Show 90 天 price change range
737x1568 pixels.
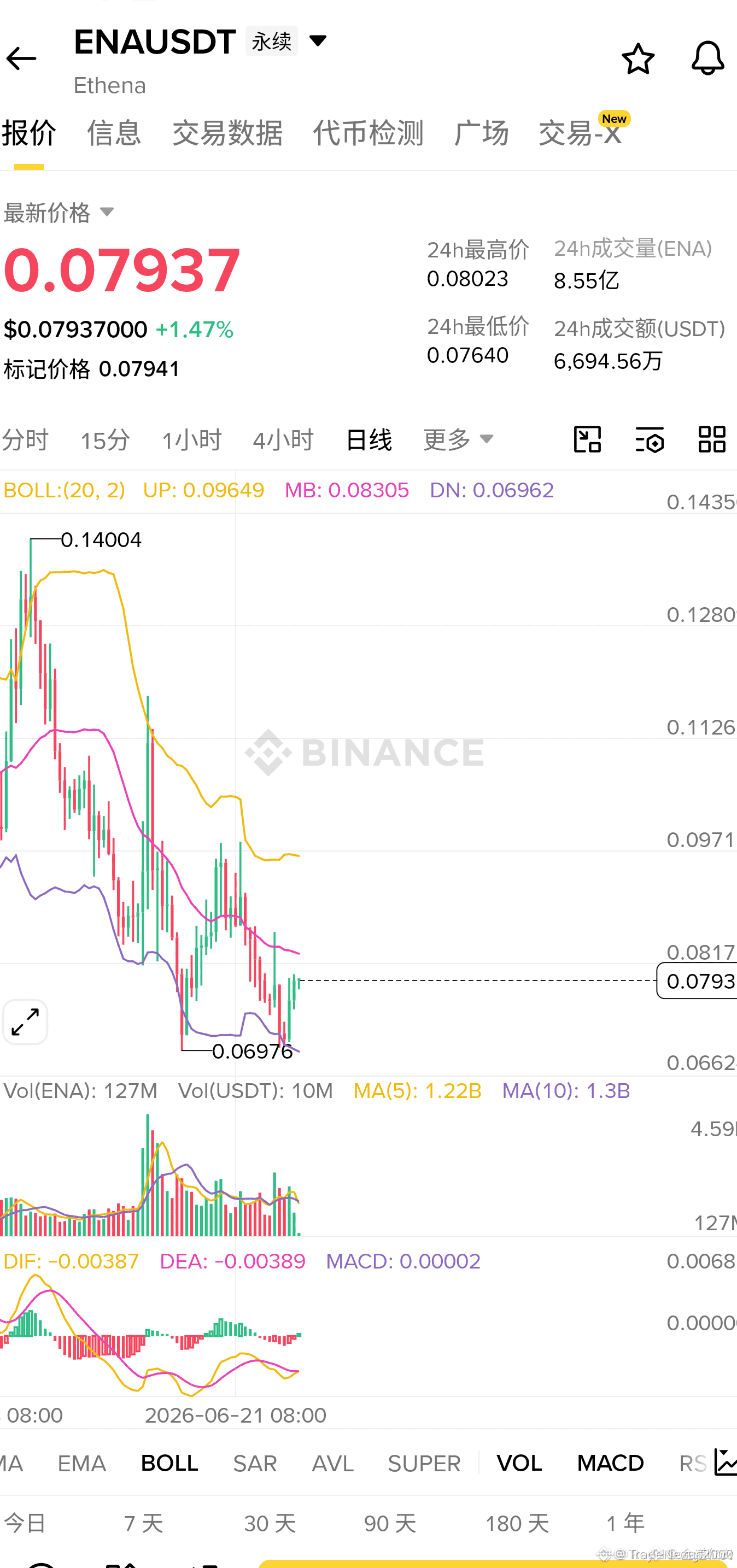tap(390, 1523)
